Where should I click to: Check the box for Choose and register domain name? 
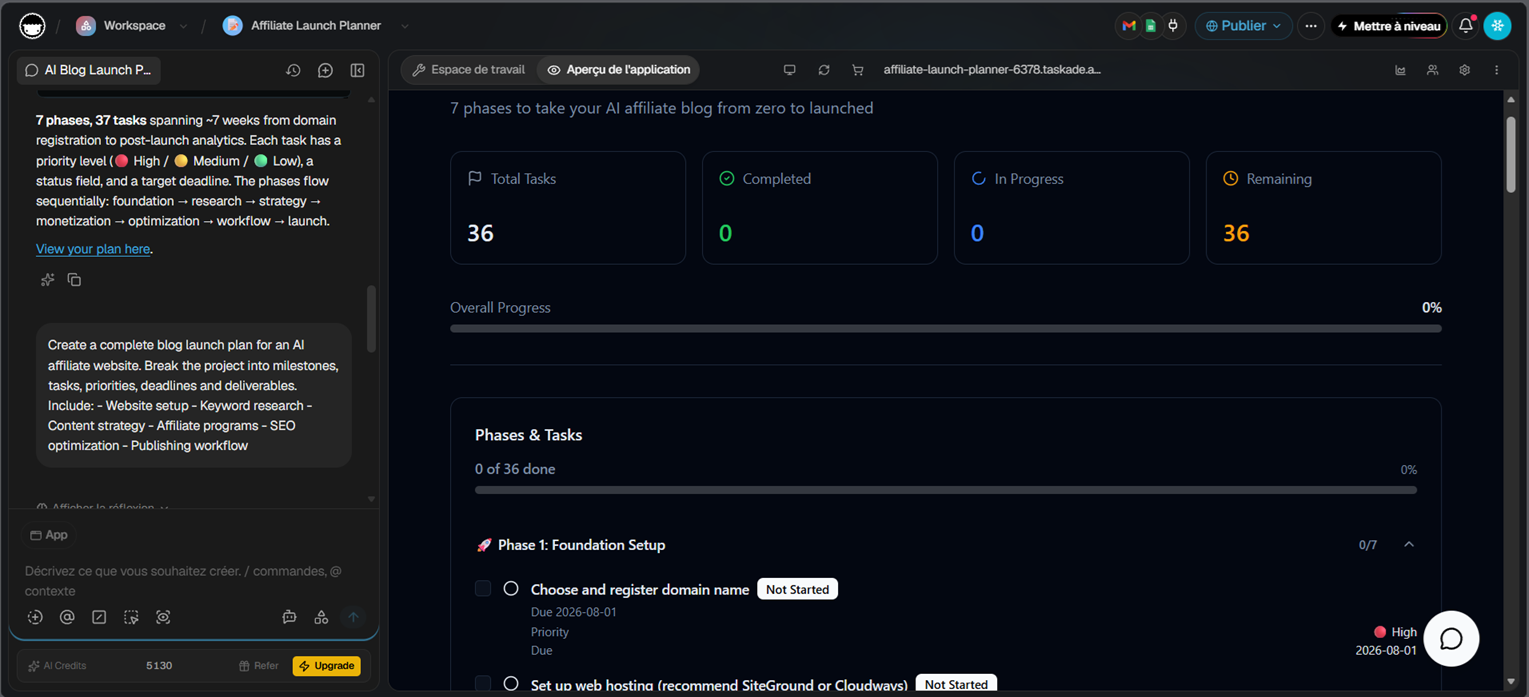pos(483,589)
